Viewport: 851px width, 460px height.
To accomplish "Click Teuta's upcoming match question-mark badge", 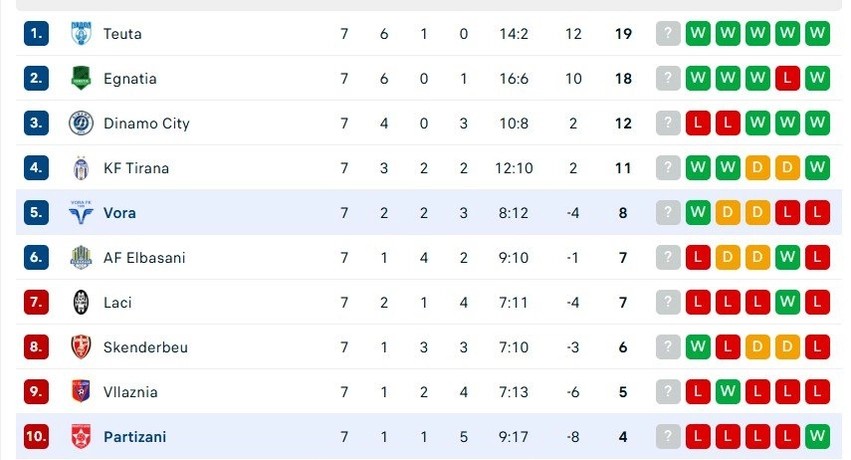I will point(668,34).
